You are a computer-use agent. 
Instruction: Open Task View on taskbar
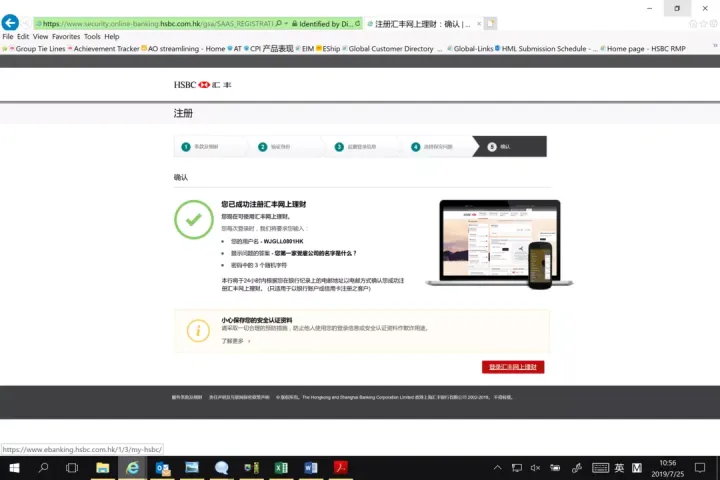click(72, 468)
